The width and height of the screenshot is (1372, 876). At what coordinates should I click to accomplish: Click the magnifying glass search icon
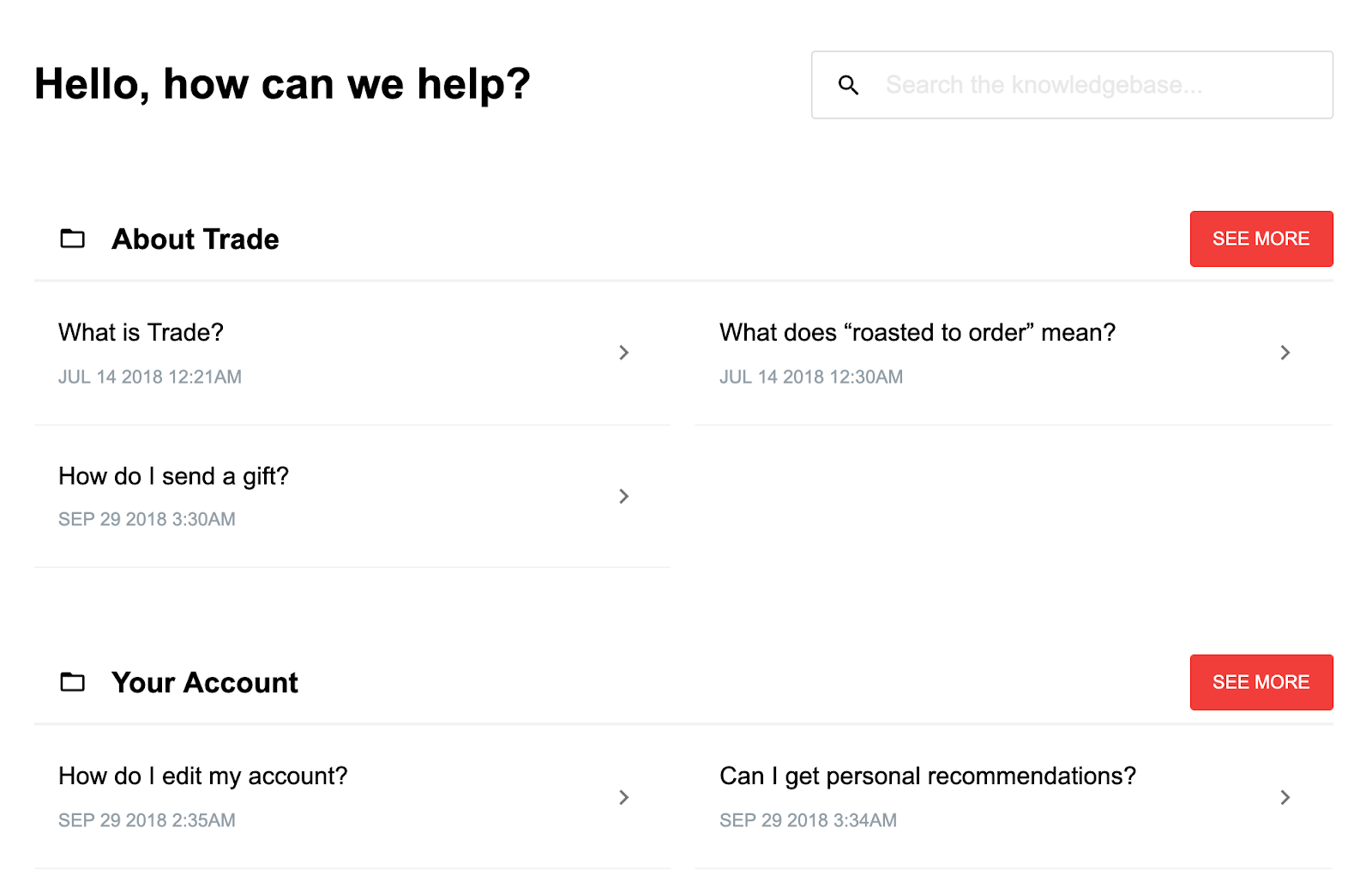tap(848, 85)
